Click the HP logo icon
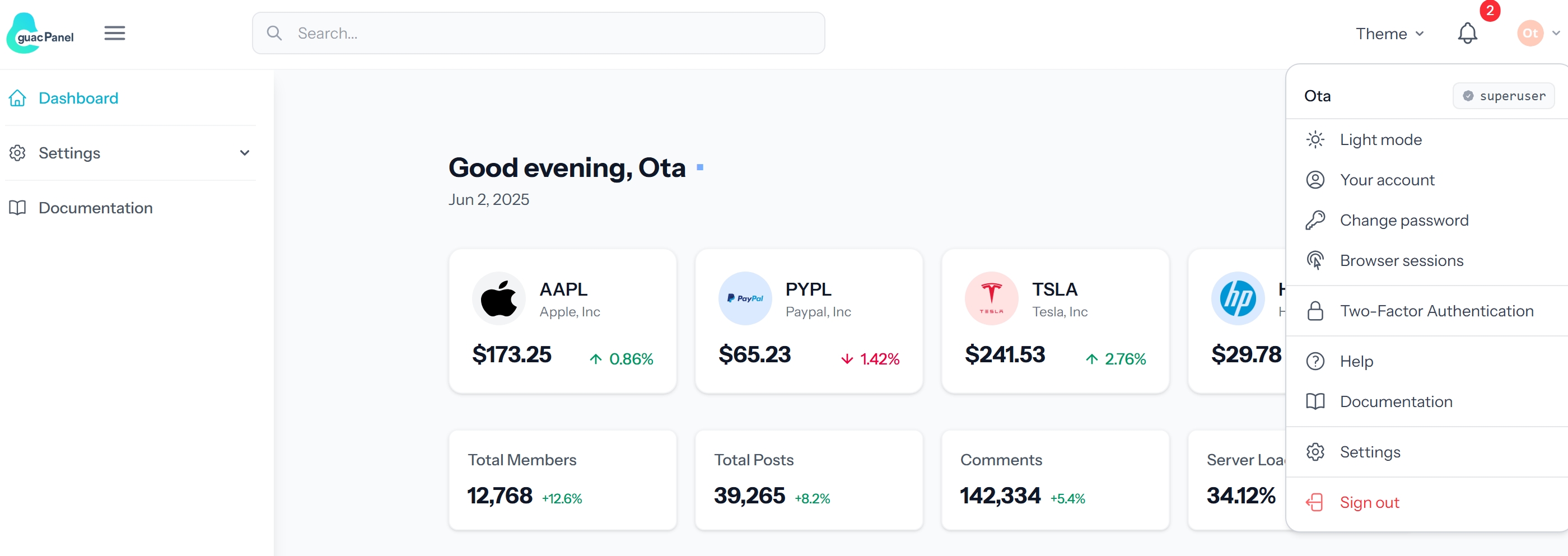Viewport: 1568px width, 556px height. pos(1238,298)
